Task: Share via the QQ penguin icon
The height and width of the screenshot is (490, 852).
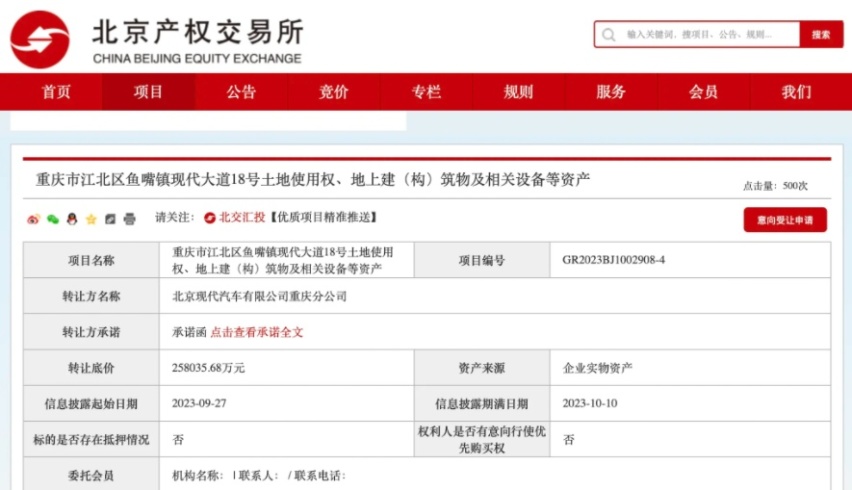Action: (72, 219)
